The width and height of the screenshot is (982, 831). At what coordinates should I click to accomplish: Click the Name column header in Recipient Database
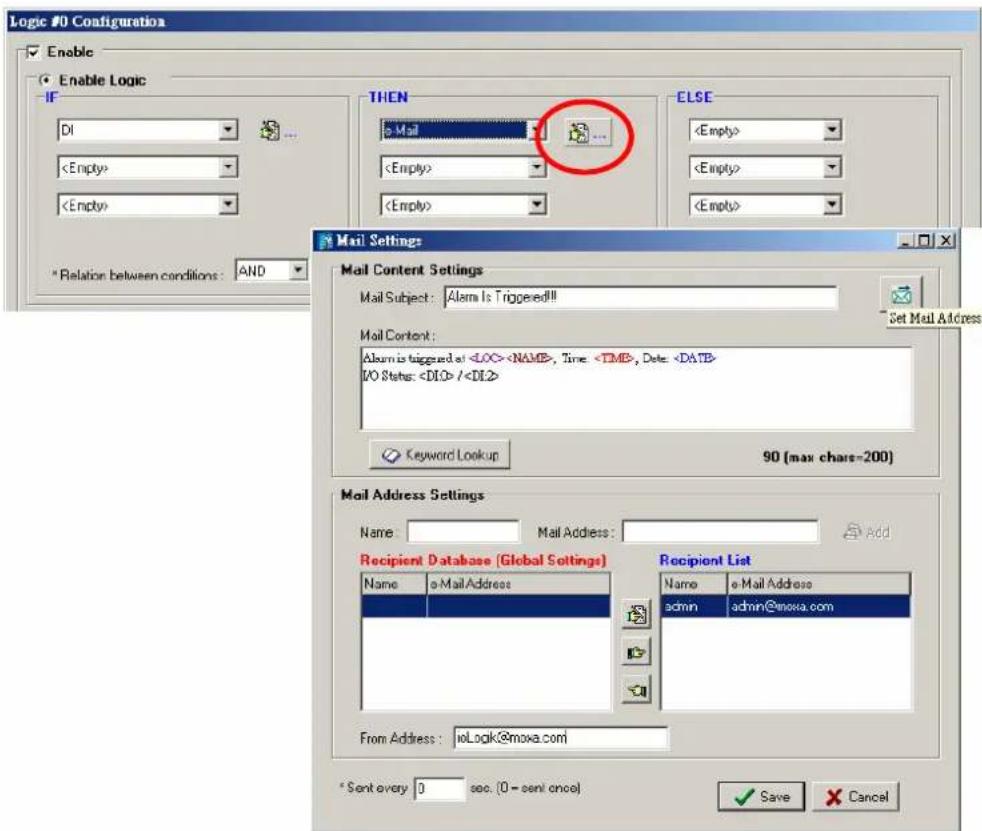[x=395, y=584]
